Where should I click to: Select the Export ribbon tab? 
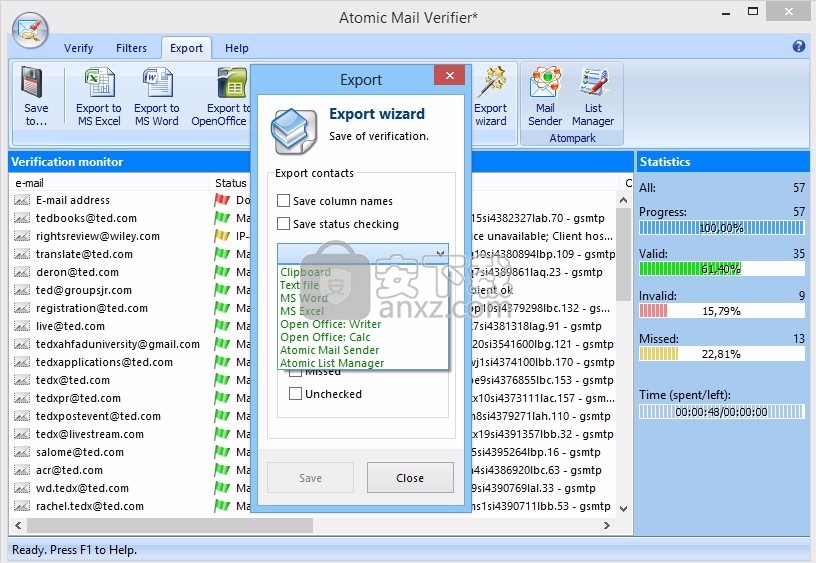(186, 48)
